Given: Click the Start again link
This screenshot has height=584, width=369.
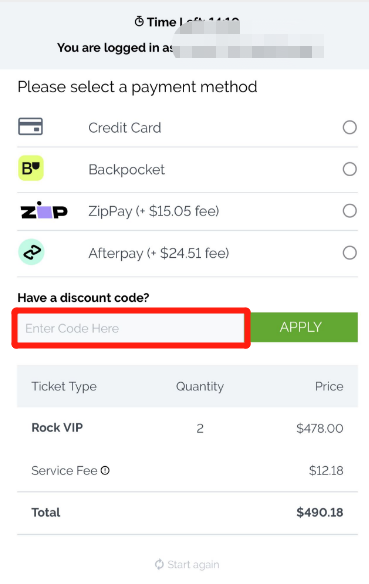Looking at the screenshot, I should coord(187,565).
